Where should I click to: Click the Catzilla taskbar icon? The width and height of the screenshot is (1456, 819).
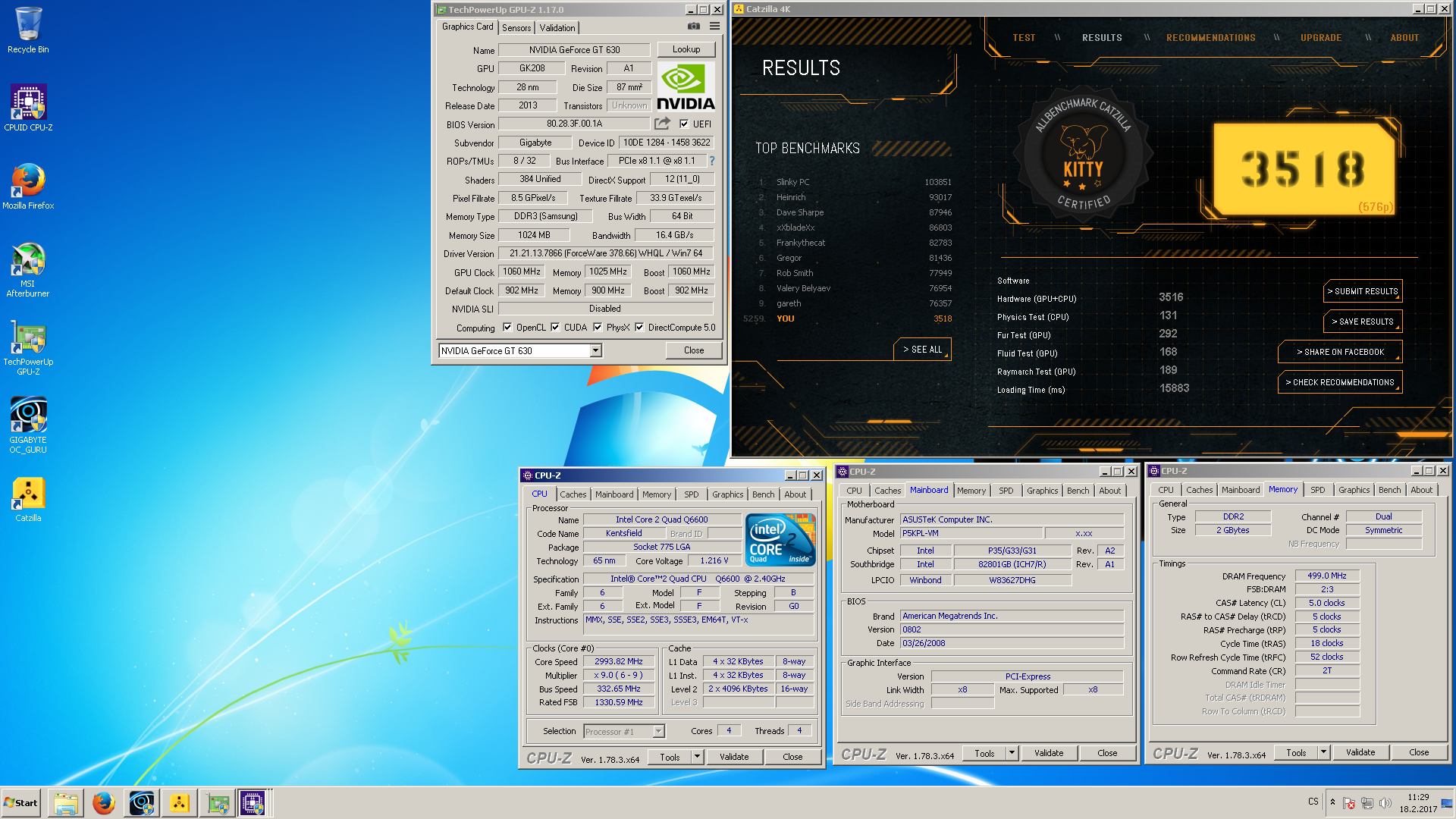click(x=180, y=803)
